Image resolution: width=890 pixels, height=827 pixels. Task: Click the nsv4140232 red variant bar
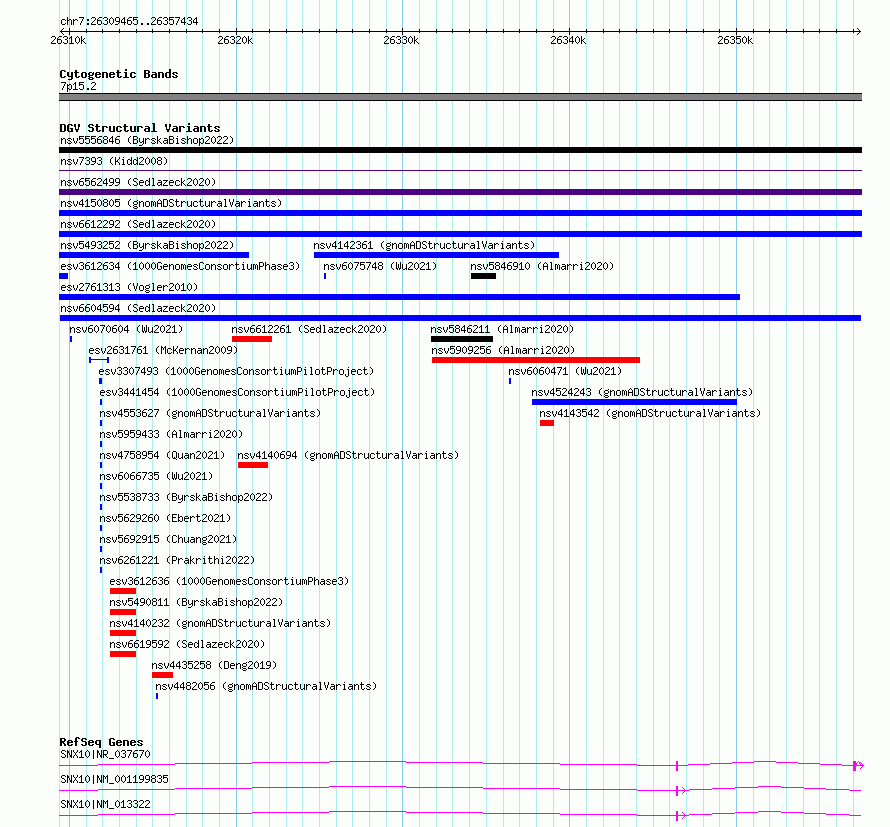pos(123,633)
